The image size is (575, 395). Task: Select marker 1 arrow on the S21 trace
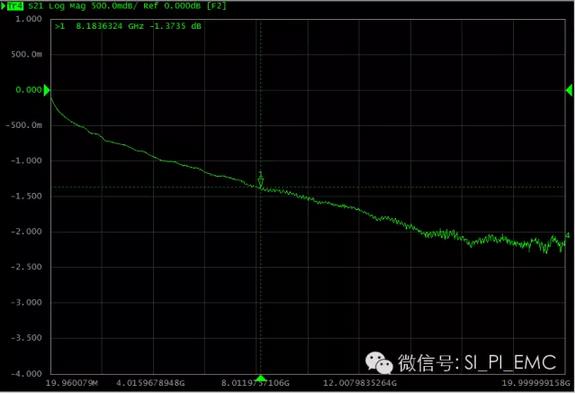(x=261, y=180)
